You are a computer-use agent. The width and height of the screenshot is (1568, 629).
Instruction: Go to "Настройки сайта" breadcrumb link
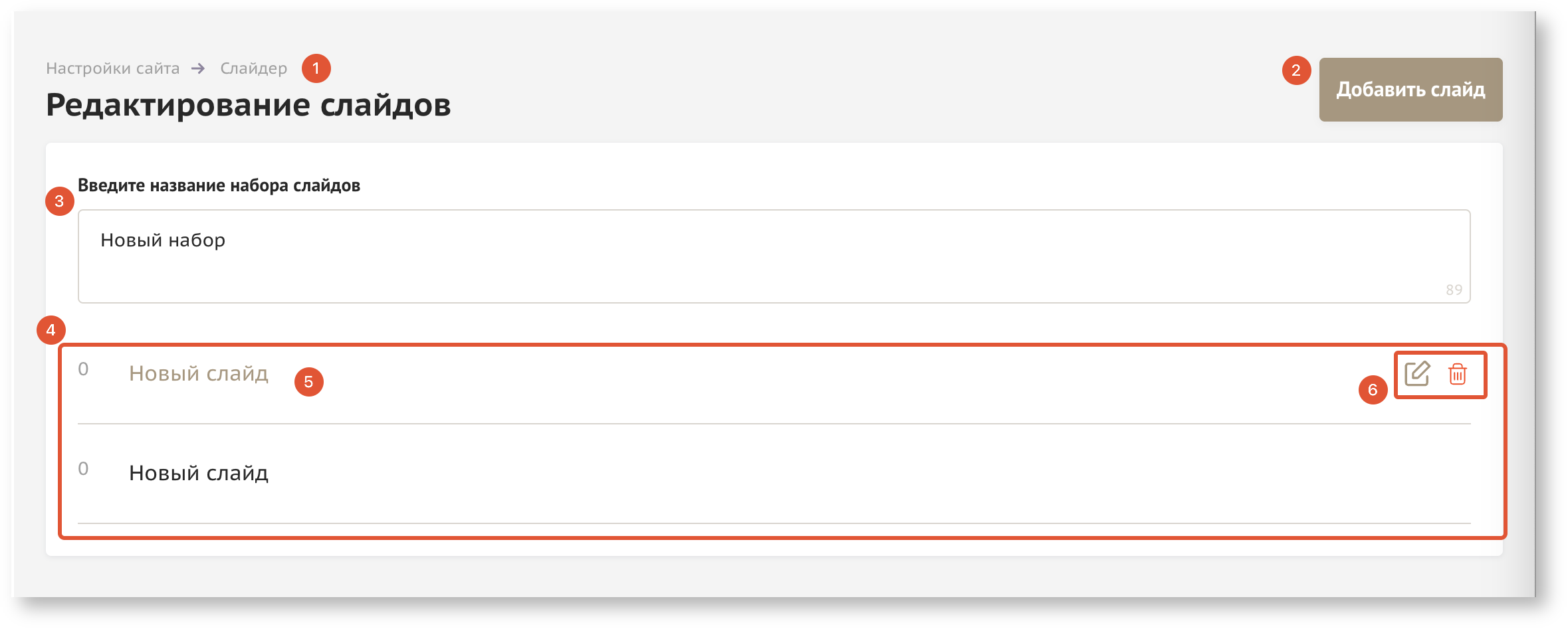(113, 68)
